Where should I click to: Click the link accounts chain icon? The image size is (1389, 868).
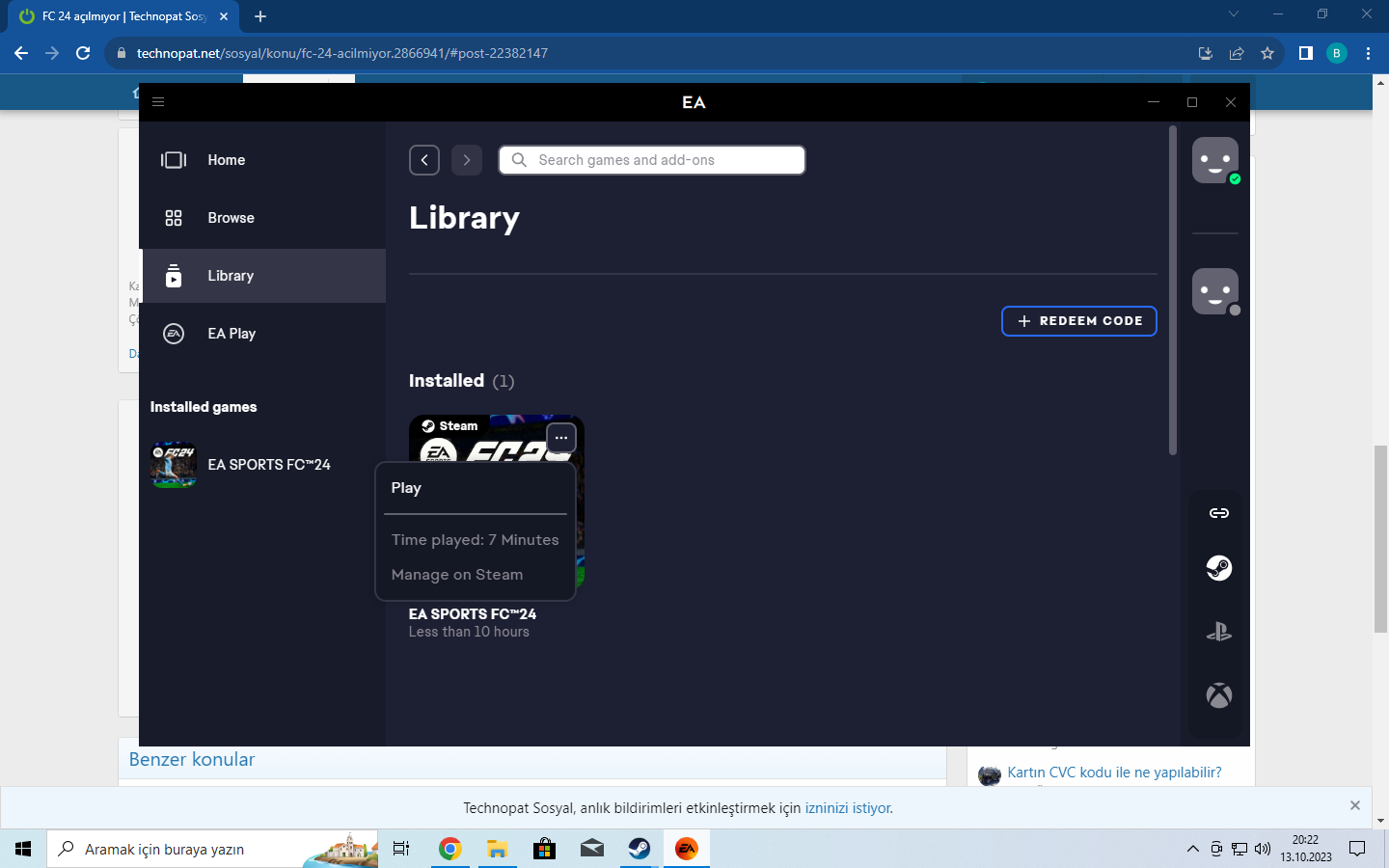point(1219,513)
